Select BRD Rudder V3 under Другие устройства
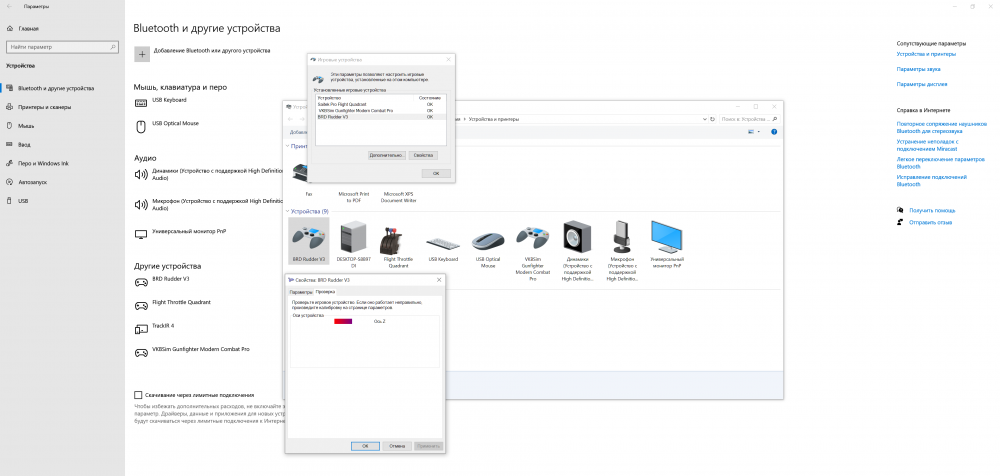The height and width of the screenshot is (476, 1000). pyautogui.click(x=170, y=279)
